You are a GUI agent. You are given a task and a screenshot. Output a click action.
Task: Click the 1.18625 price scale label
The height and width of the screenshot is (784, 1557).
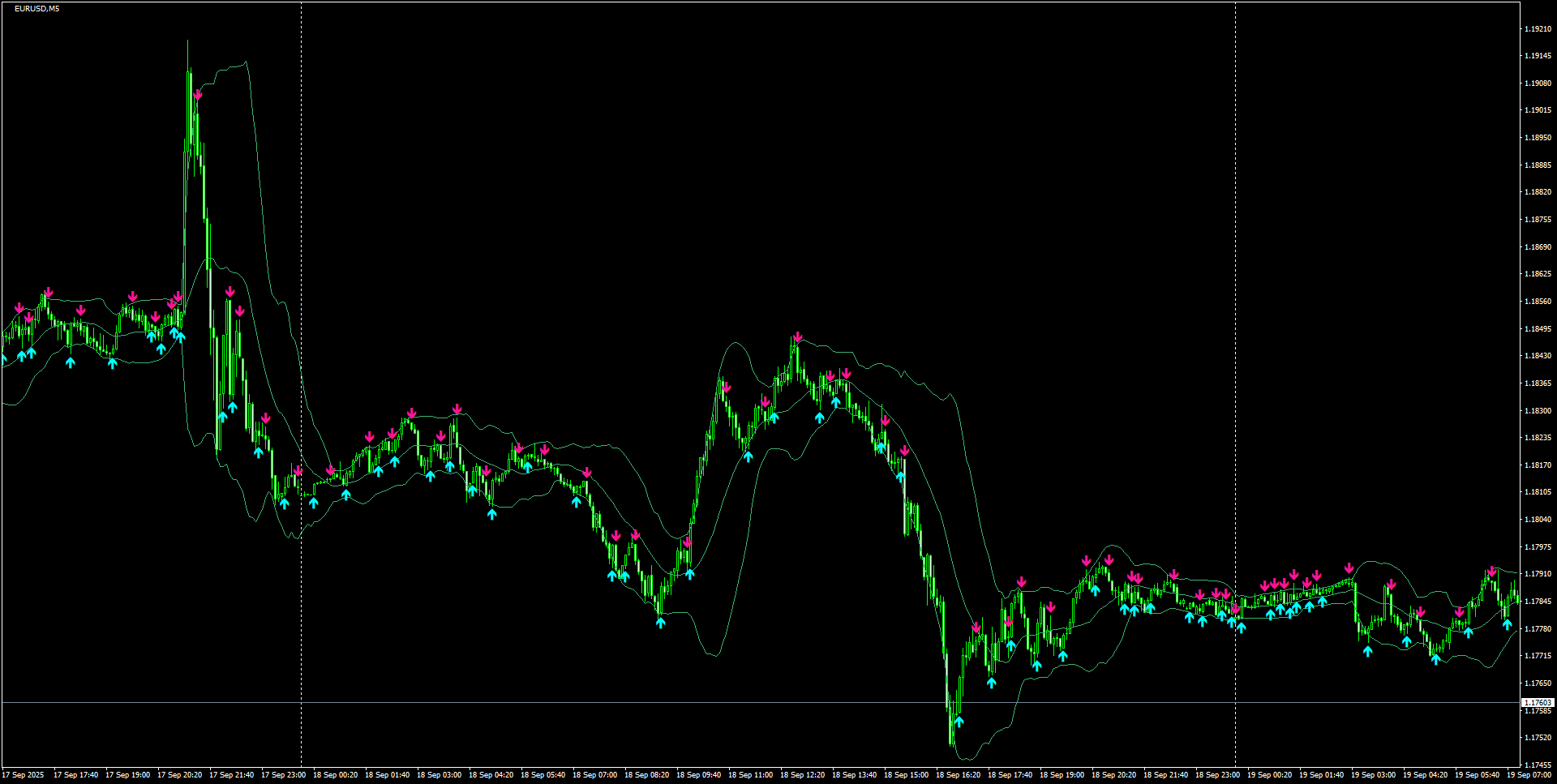[x=1538, y=274]
